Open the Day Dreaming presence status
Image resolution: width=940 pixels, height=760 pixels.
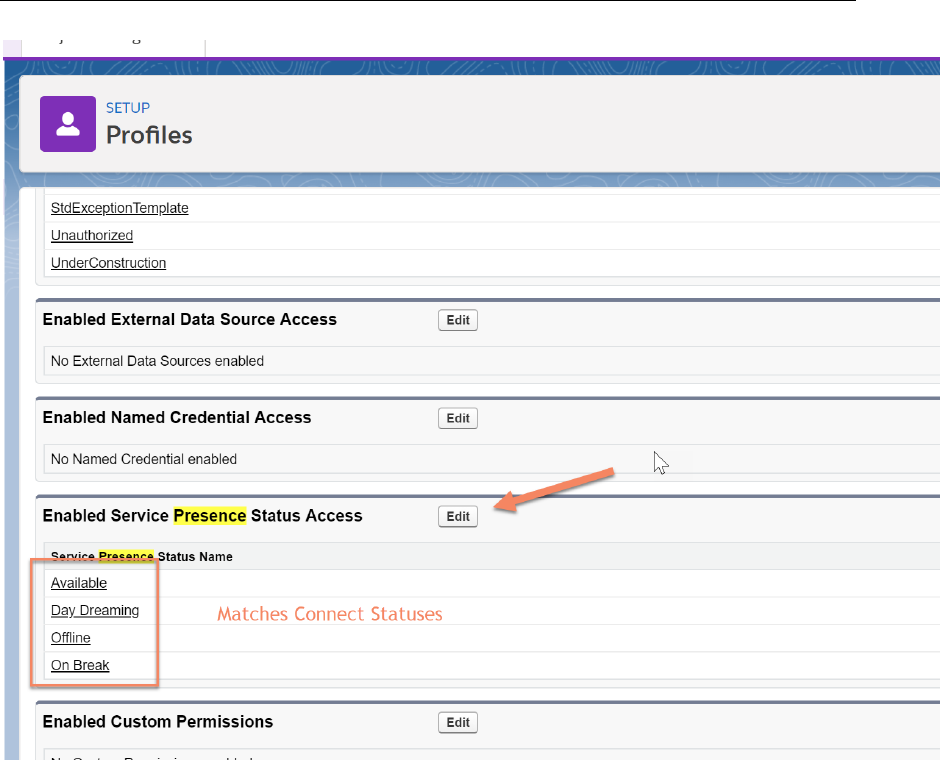point(95,610)
